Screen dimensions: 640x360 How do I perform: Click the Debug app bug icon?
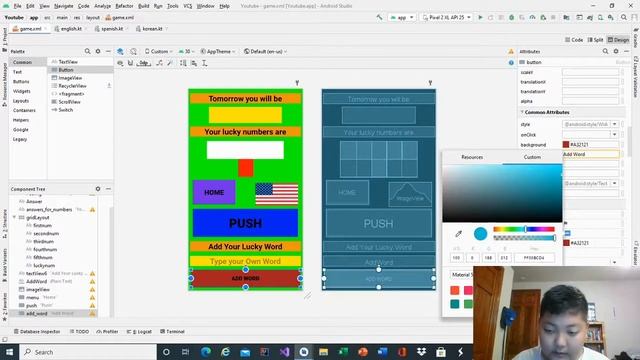[x=511, y=18]
